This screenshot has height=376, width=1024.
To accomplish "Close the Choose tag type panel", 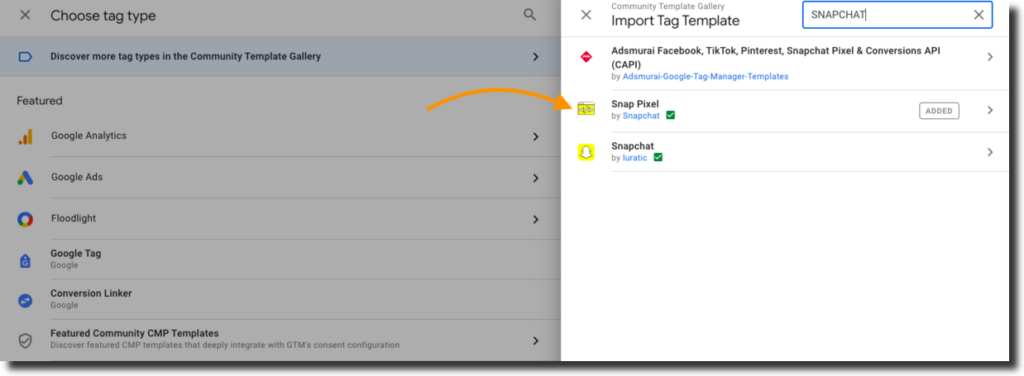I will coord(25,15).
